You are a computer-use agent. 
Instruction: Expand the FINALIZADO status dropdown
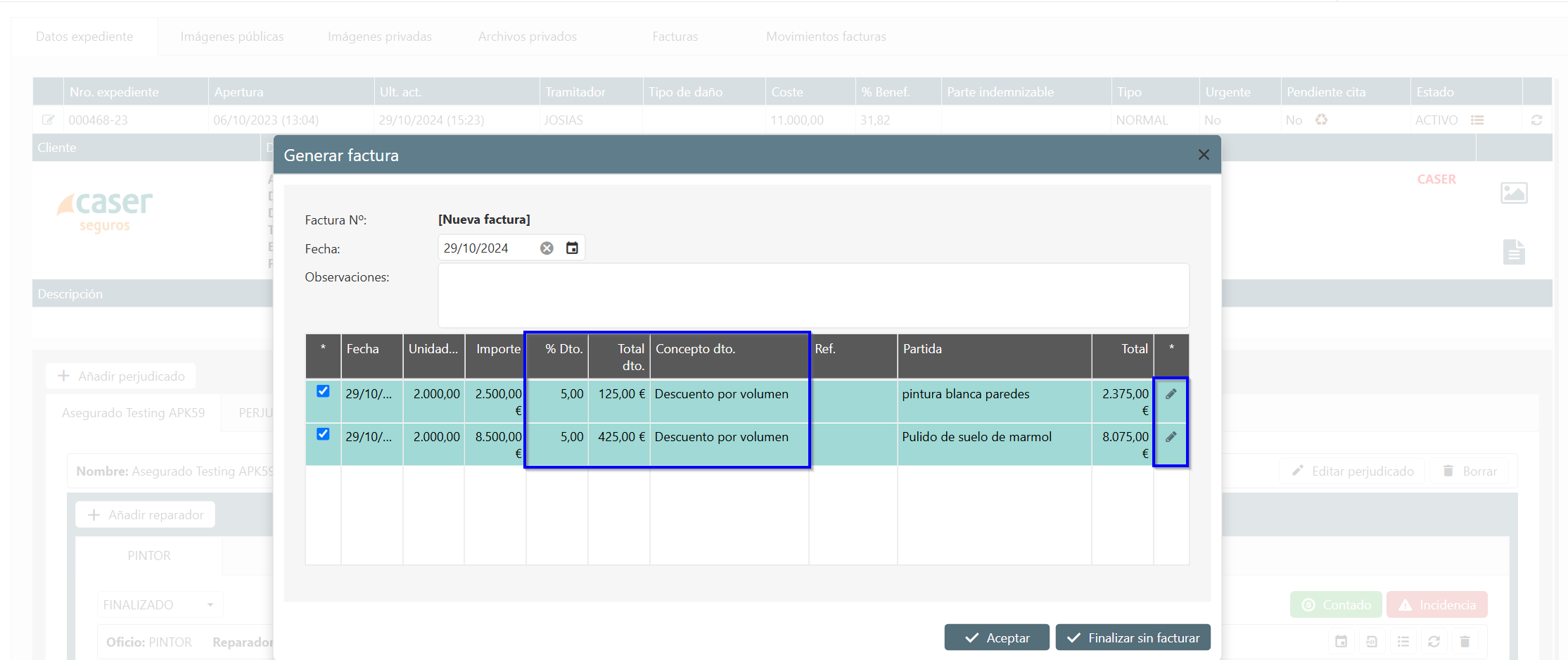pyautogui.click(x=210, y=605)
